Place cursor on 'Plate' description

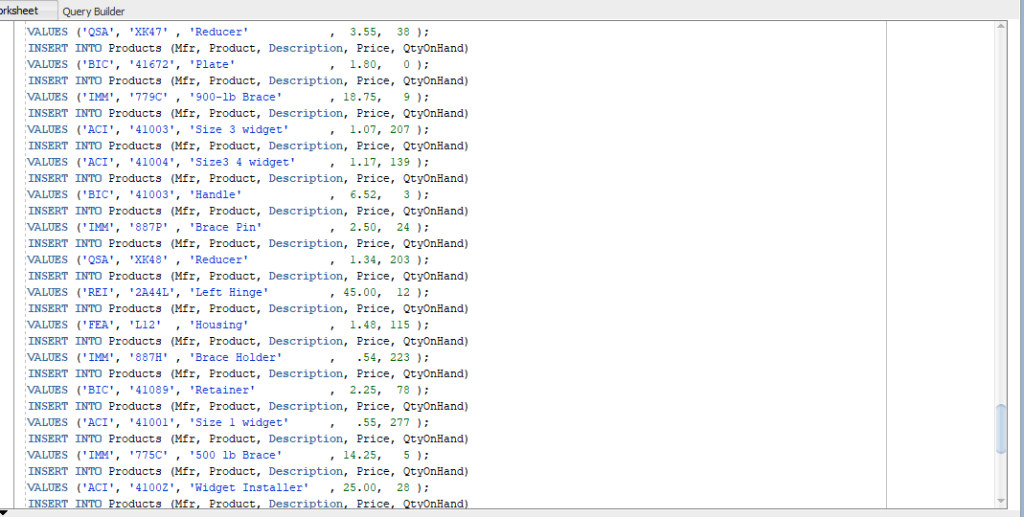pos(212,65)
